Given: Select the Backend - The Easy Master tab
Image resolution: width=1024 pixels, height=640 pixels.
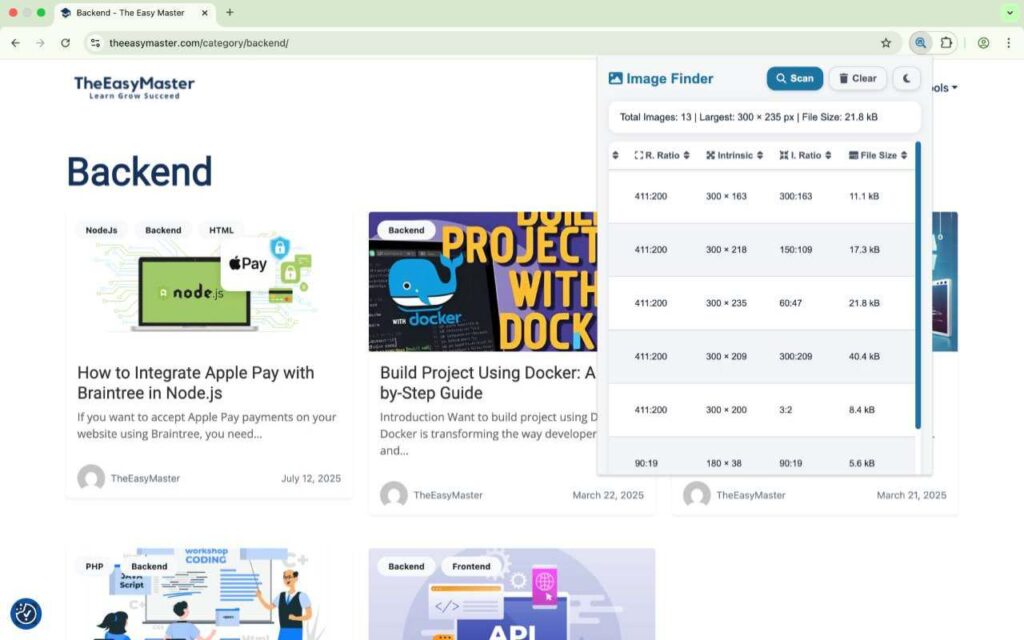Looking at the screenshot, I should click(x=130, y=13).
